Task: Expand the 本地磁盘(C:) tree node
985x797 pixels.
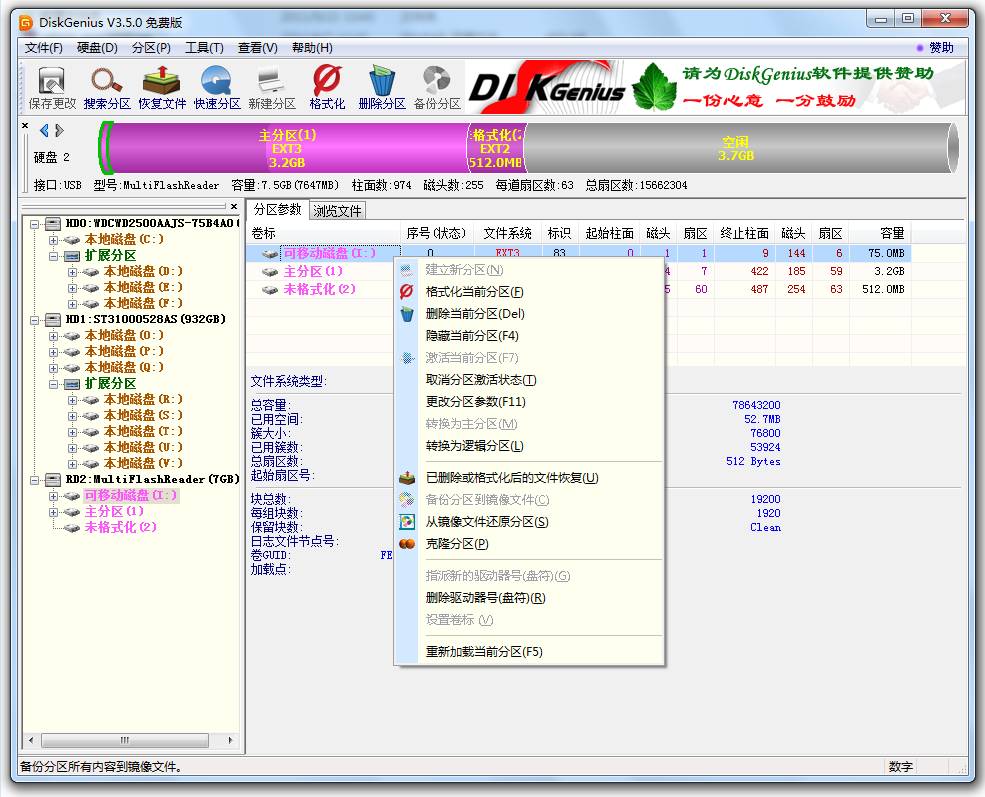Action: click(x=53, y=240)
